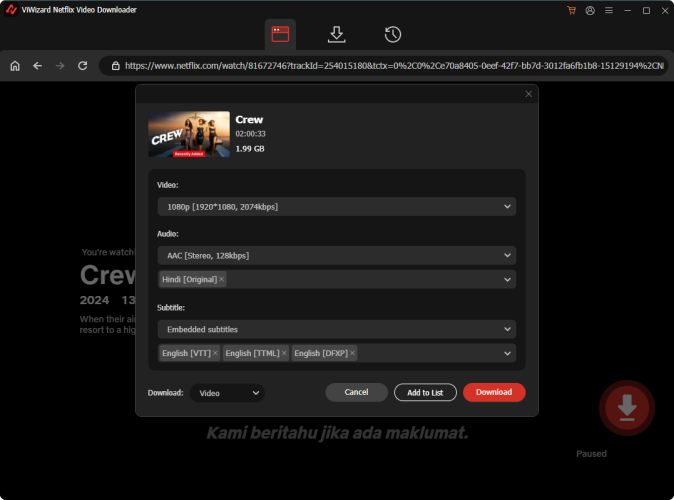Remove the English [DFXP] subtitle tag
674x500 pixels.
coord(352,353)
